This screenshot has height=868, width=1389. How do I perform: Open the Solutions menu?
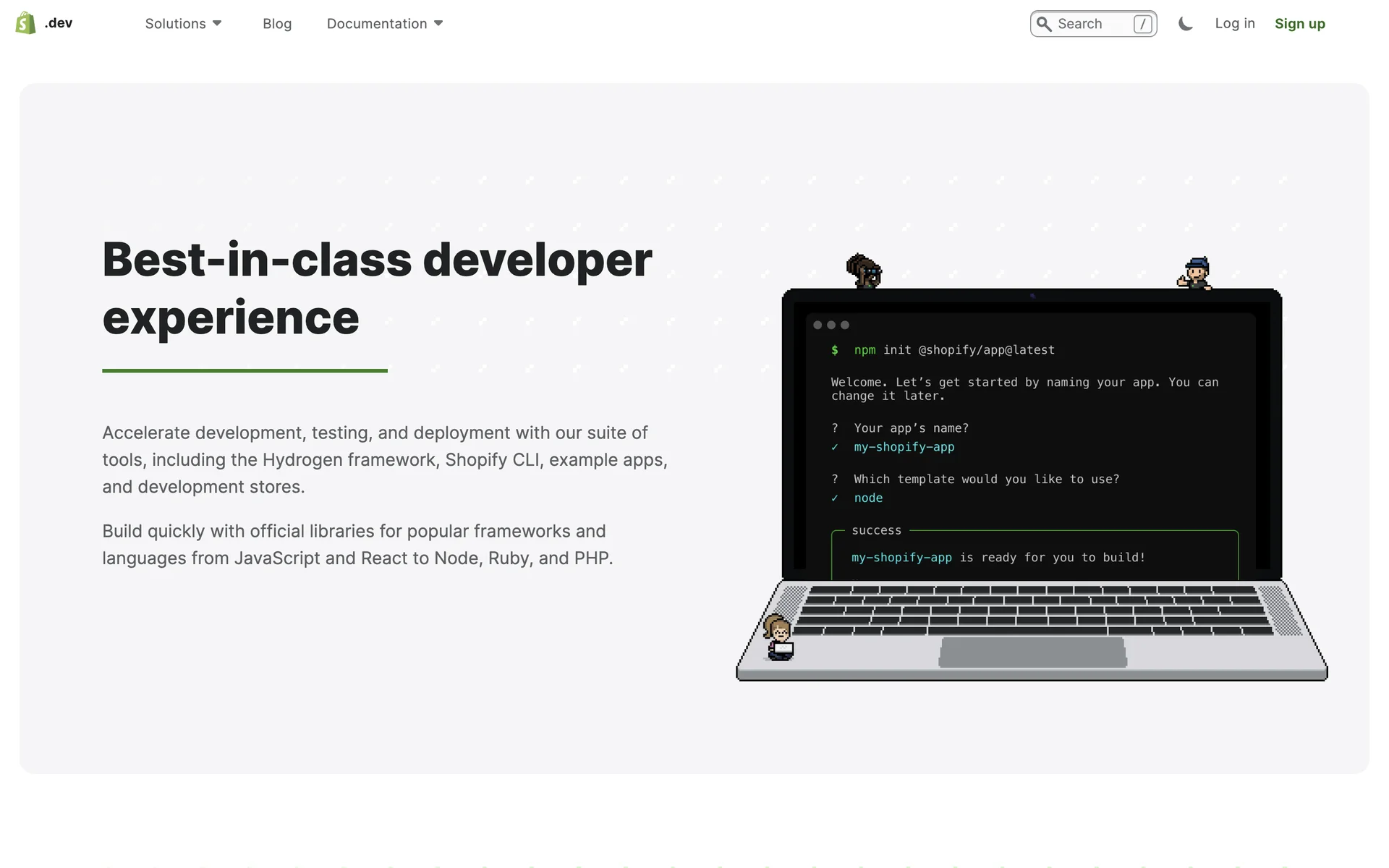[175, 24]
